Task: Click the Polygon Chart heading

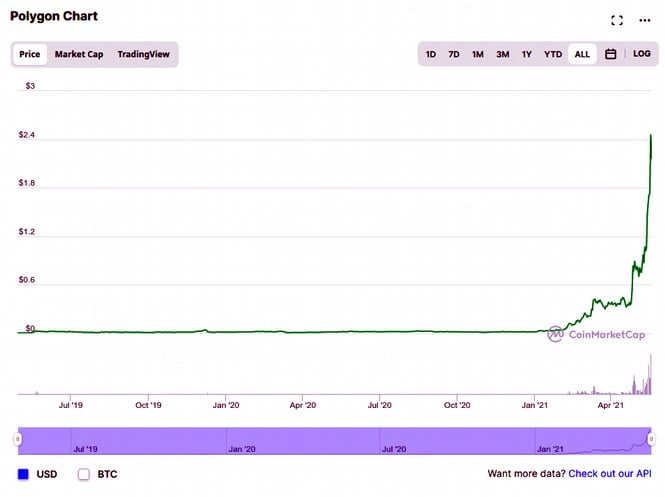Action: click(x=54, y=16)
